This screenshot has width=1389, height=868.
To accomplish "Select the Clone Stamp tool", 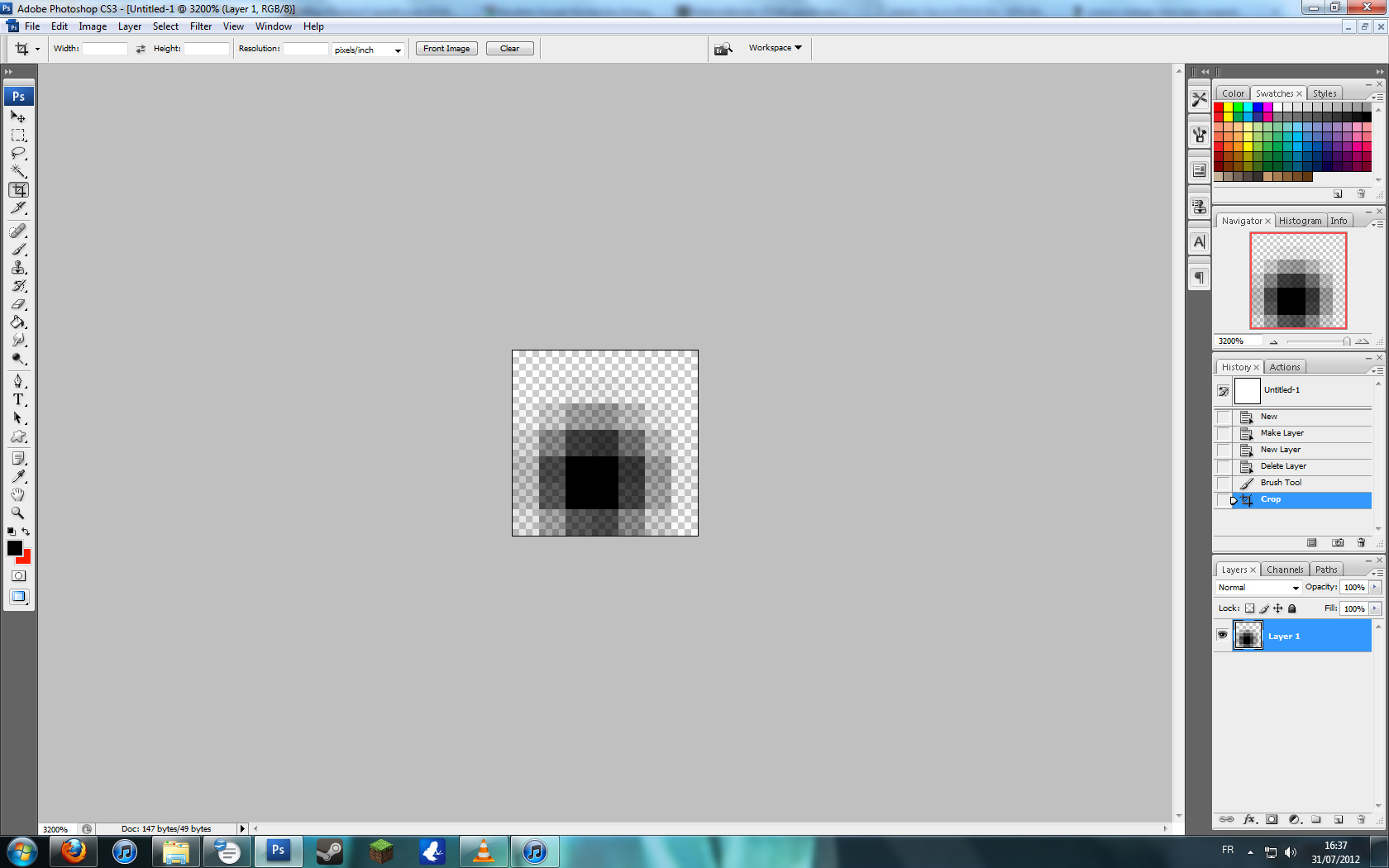I will 18,268.
